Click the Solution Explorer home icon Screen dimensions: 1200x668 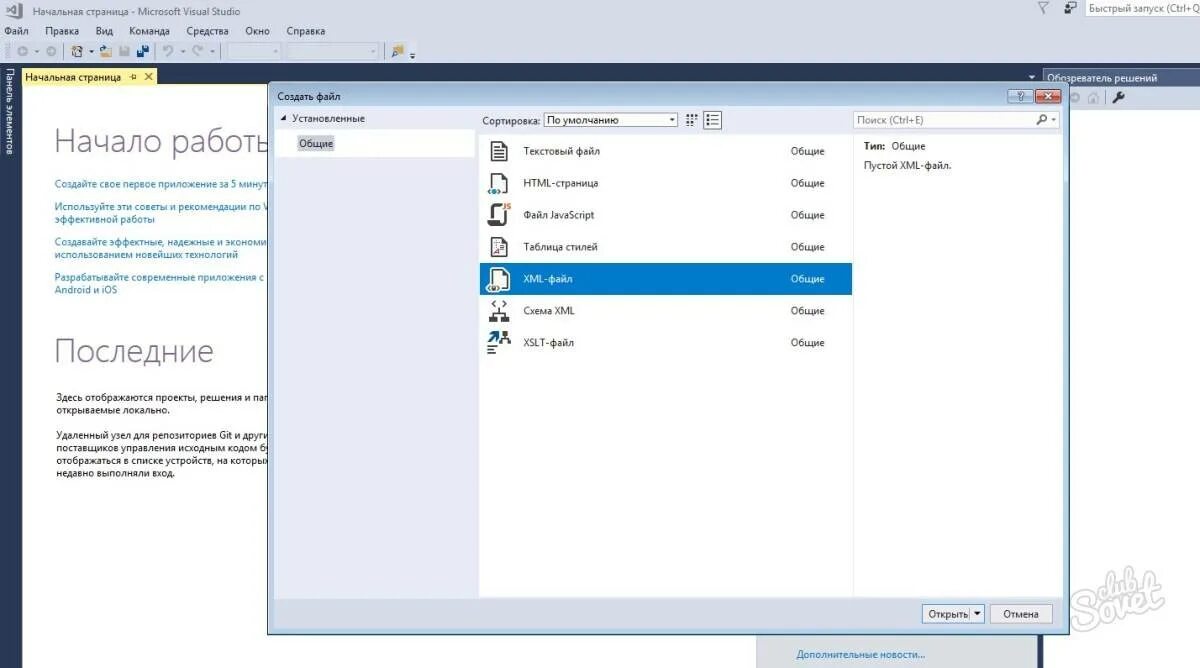tap(1094, 97)
